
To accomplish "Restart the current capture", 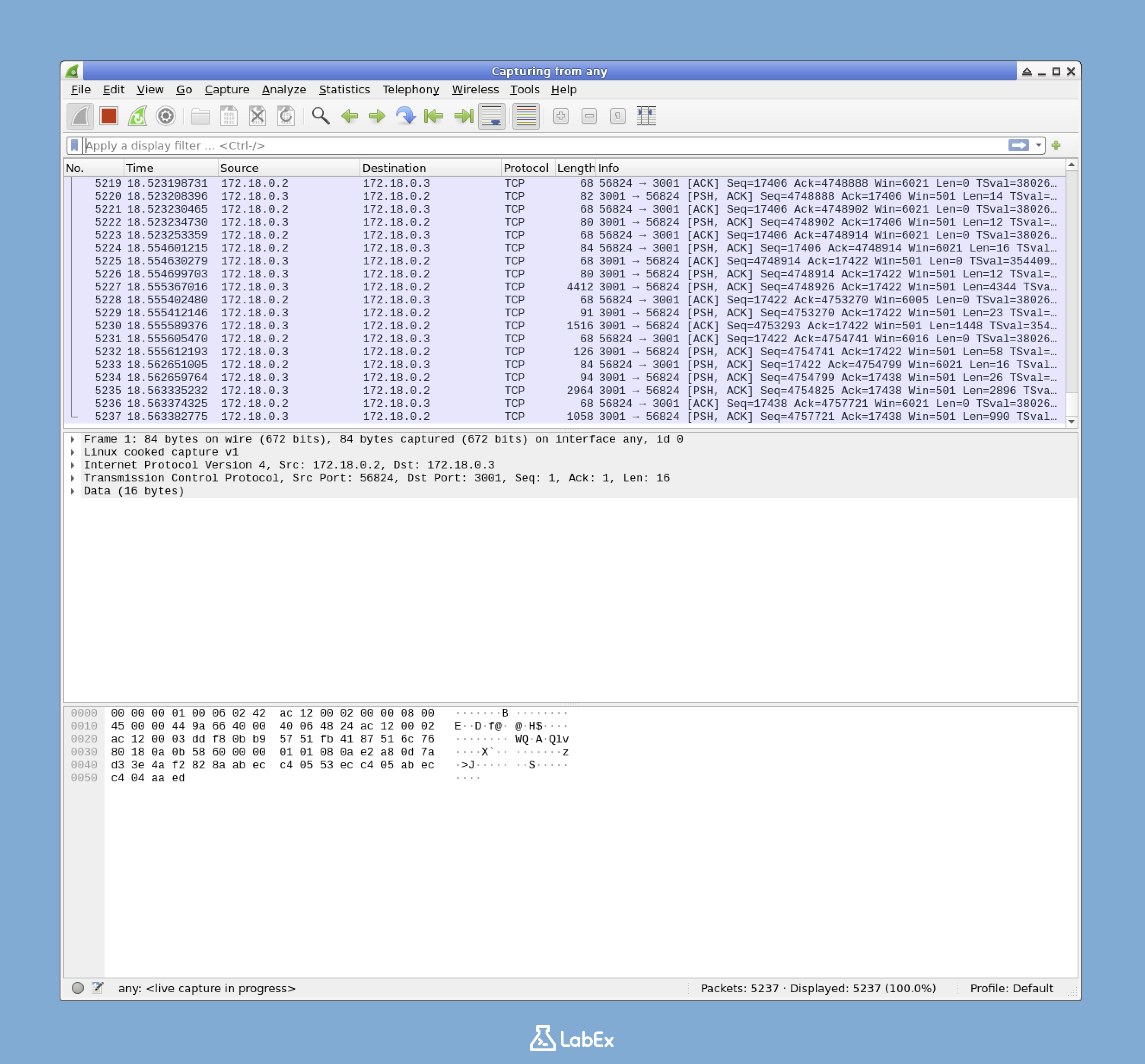I will (x=137, y=116).
